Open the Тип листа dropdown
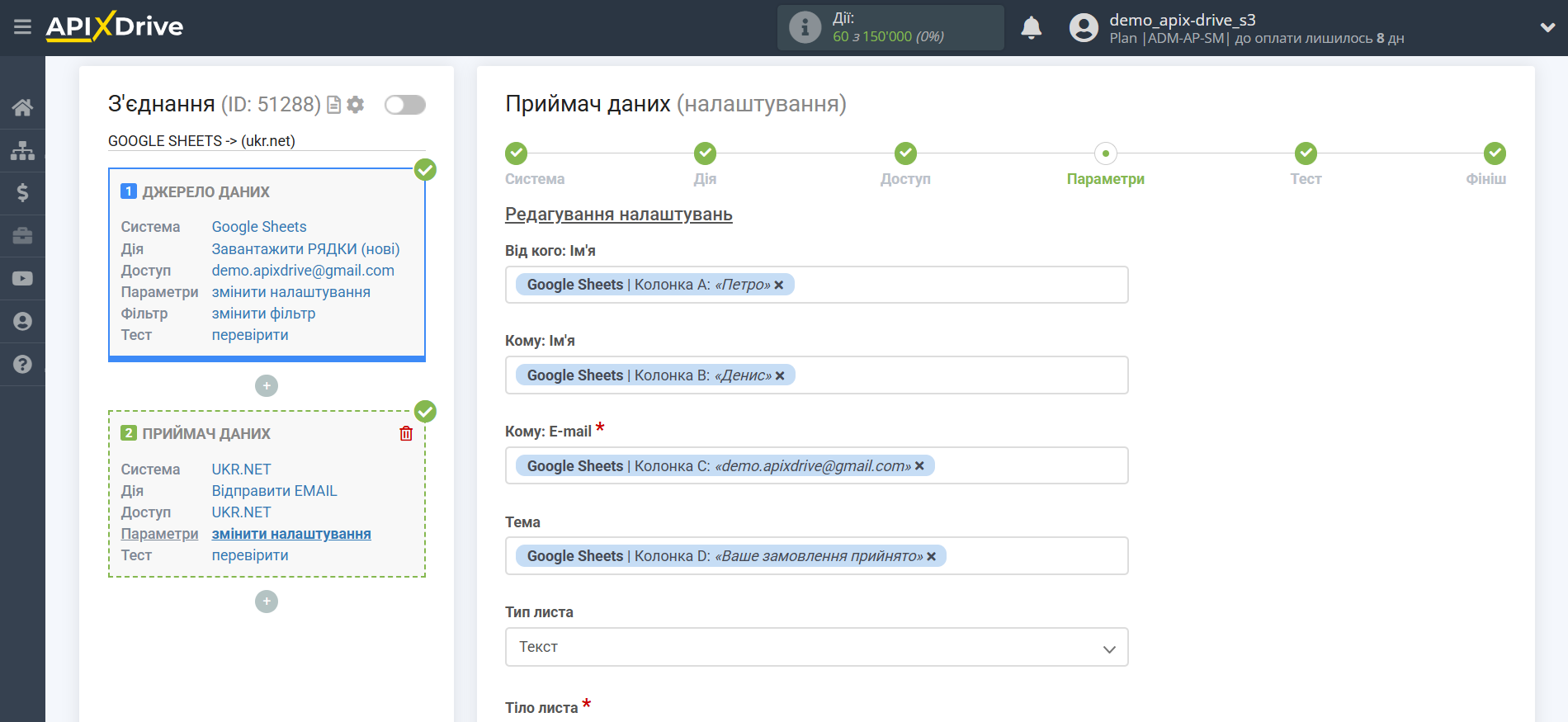Viewport: 1568px width, 722px height. point(816,648)
